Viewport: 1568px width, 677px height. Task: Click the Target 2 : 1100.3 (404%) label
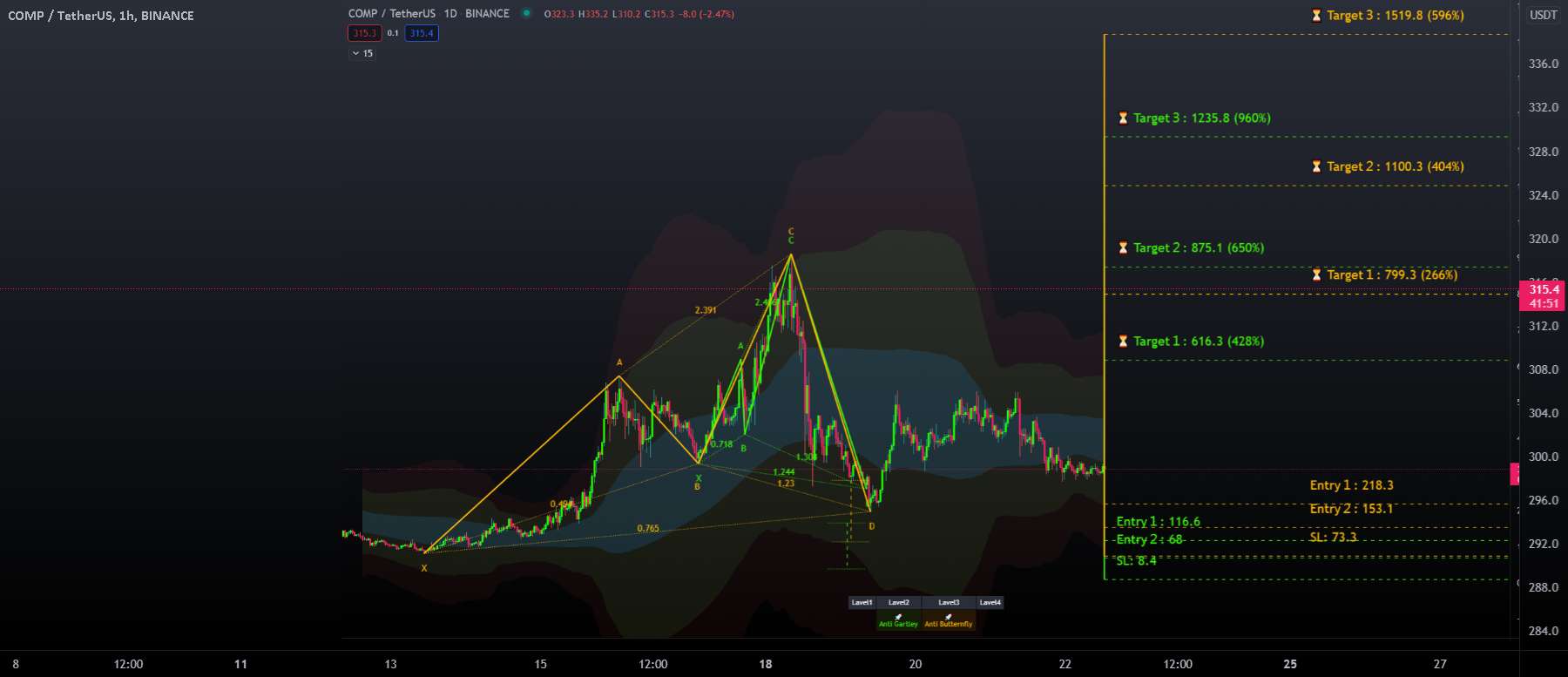(x=1395, y=166)
